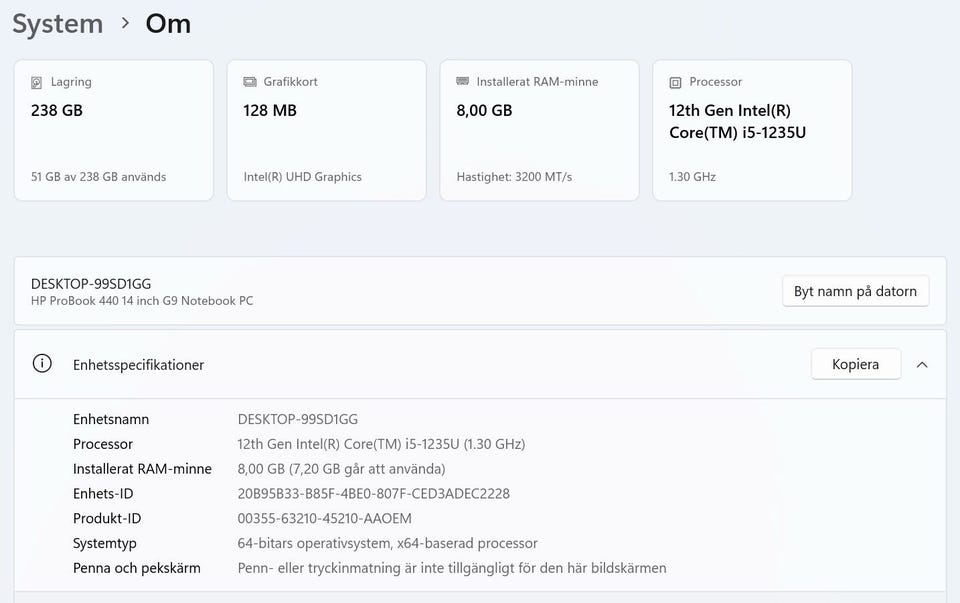Screen dimensions: 960x603
Task: Click the storage drive icon beside Lagring
Action: [x=37, y=82]
